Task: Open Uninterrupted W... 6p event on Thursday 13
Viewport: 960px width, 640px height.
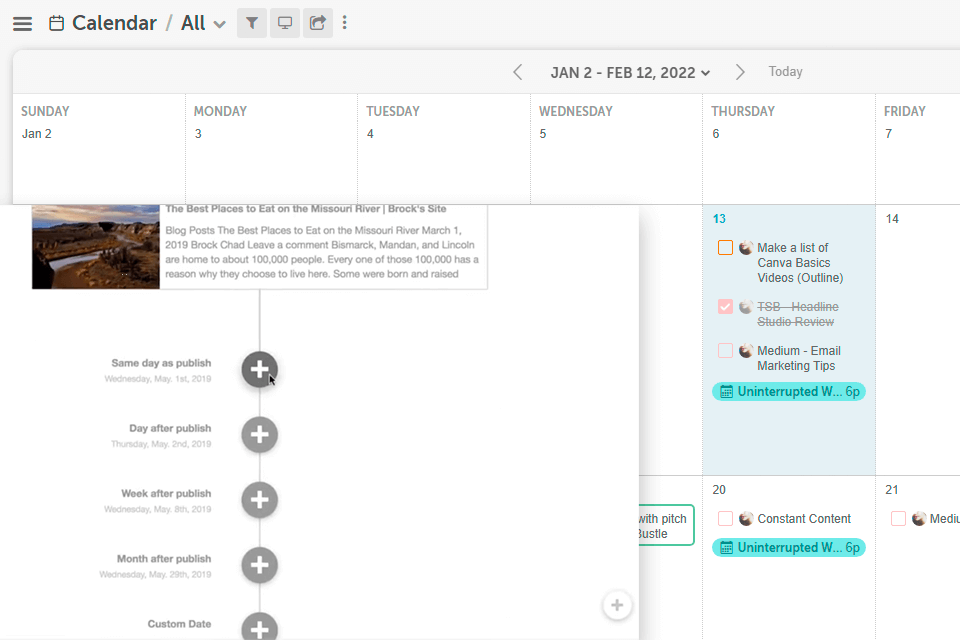Action: 789,392
